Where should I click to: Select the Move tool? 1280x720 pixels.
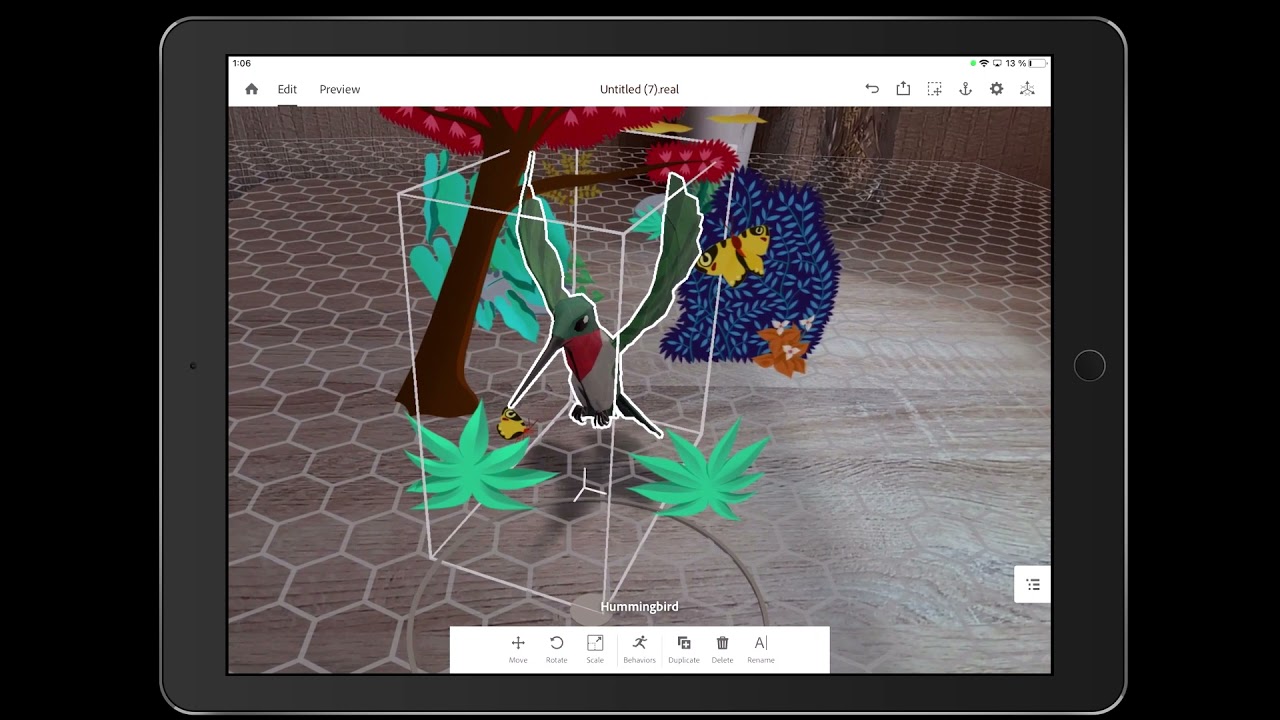[518, 649]
